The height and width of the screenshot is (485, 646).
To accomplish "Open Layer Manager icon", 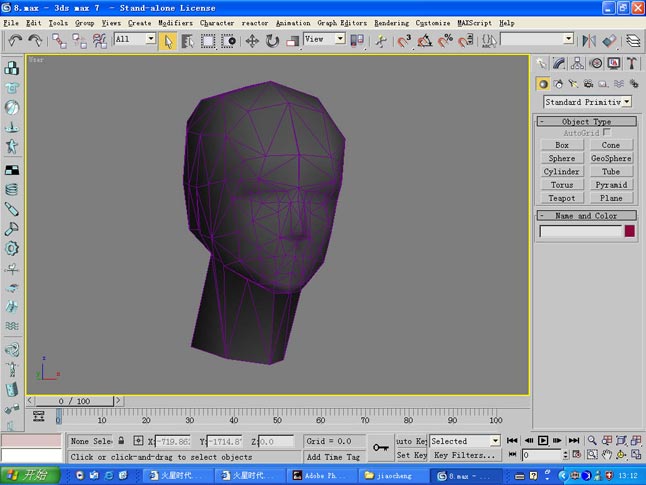I will [x=633, y=40].
